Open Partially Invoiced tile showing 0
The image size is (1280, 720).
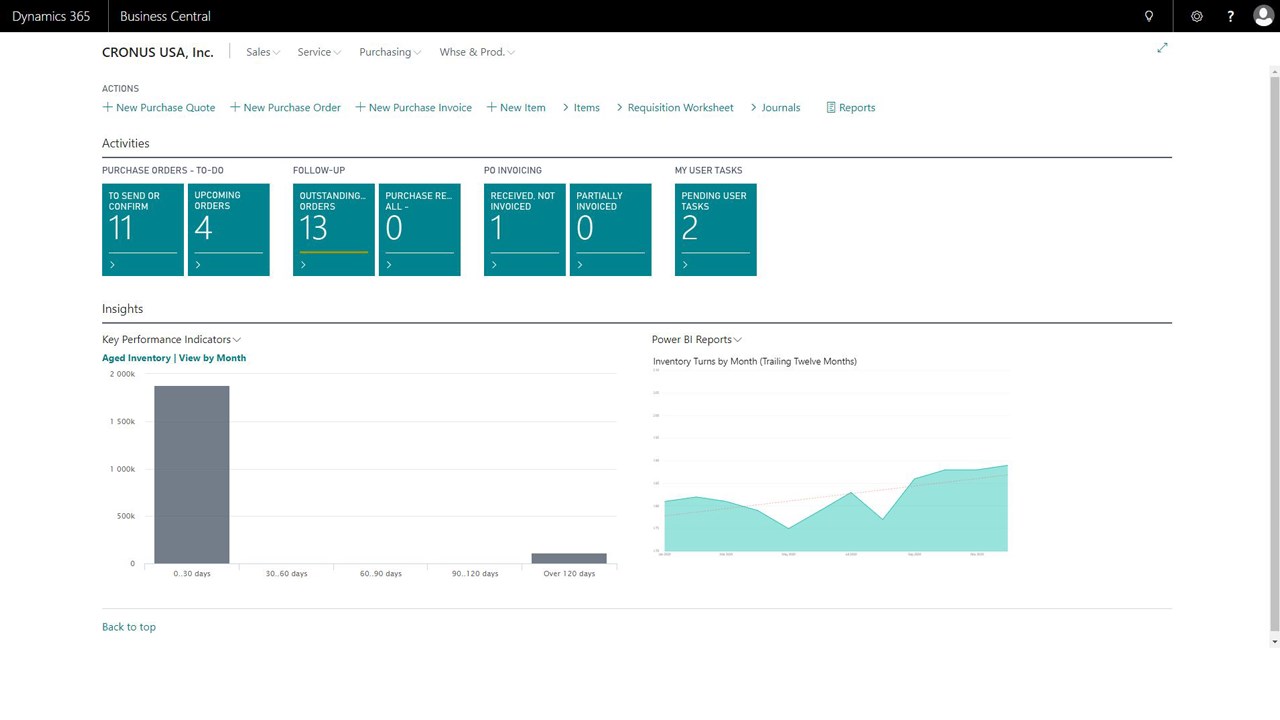coord(611,230)
